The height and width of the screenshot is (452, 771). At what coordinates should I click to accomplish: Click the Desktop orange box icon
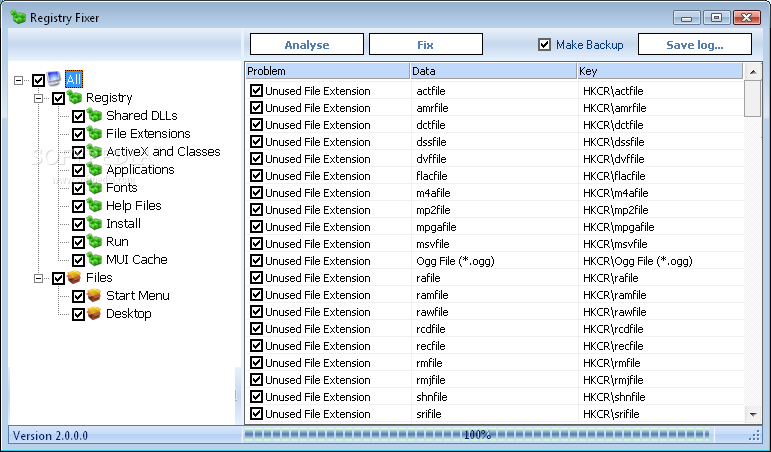pyautogui.click(x=94, y=313)
